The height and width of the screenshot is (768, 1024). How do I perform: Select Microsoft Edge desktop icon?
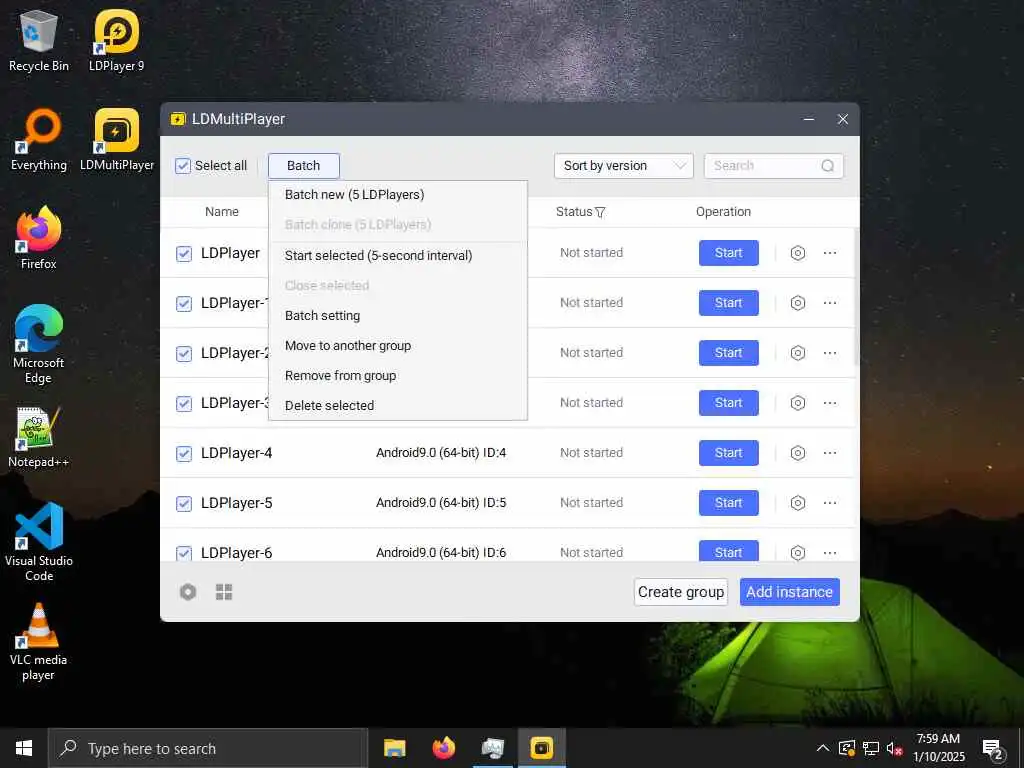coord(39,344)
